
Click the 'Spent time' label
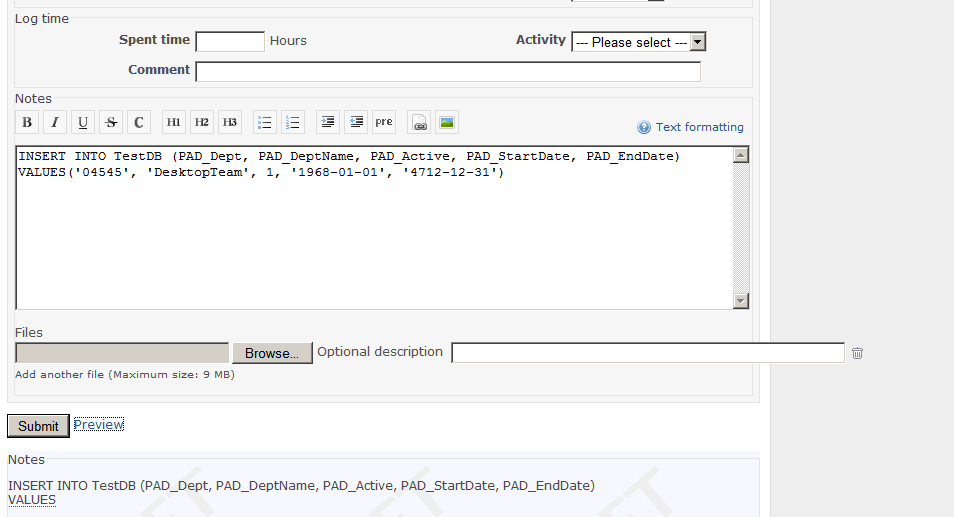[155, 40]
